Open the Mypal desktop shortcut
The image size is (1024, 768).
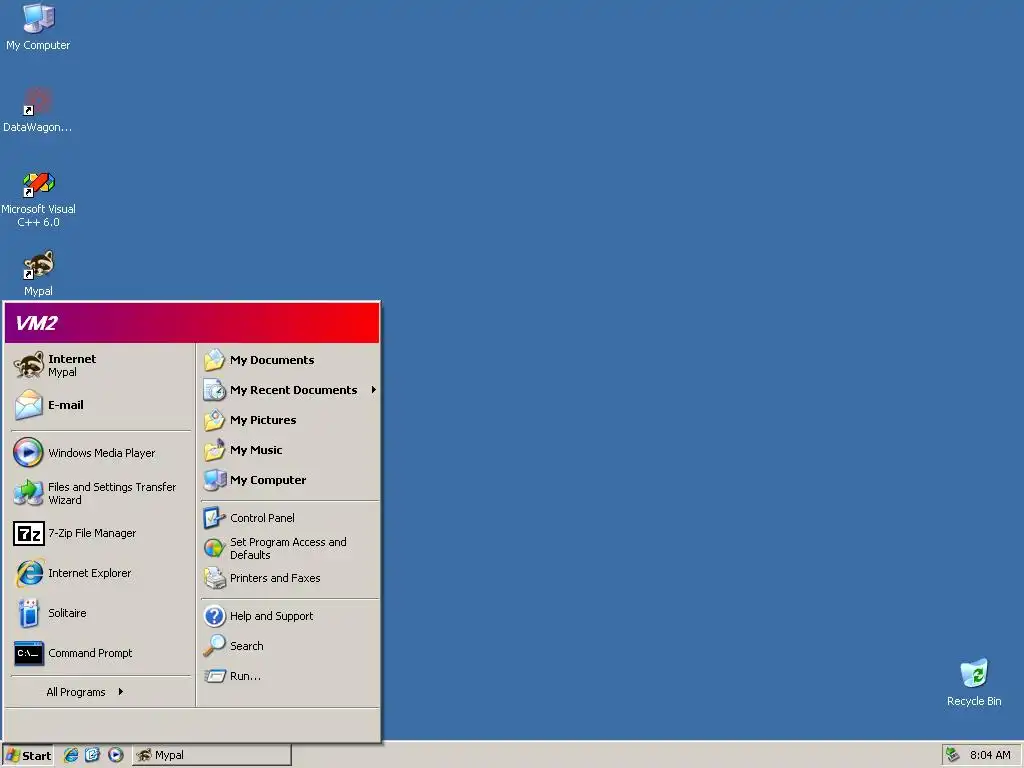pos(38,273)
